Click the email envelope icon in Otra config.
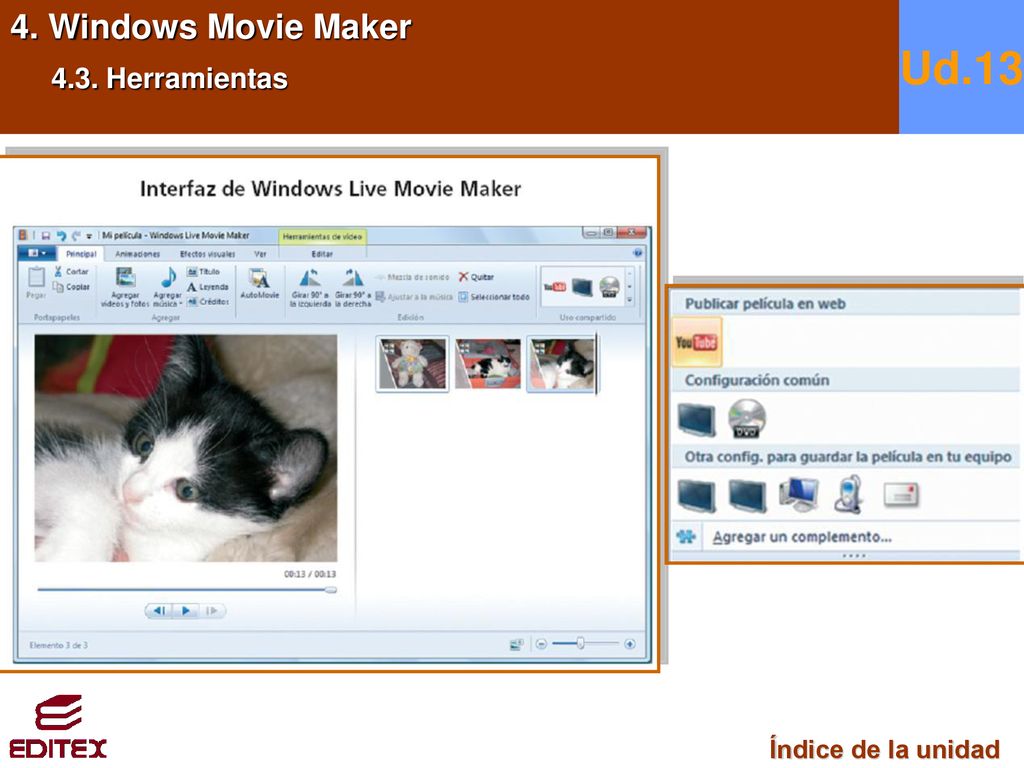Screen dimensions: 1024x768 pyautogui.click(x=901, y=494)
